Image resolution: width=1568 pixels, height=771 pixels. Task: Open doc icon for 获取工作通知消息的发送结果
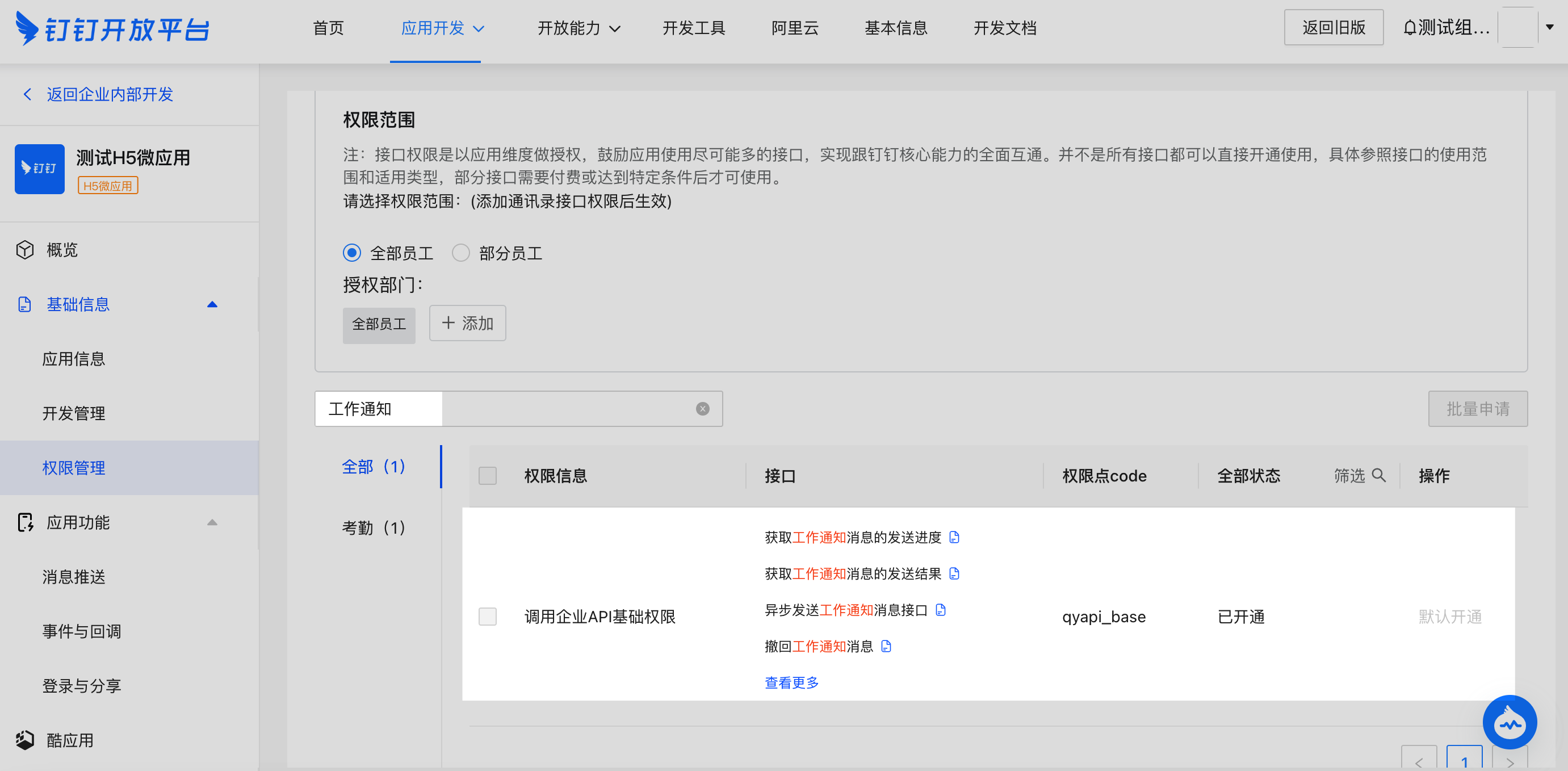point(954,573)
